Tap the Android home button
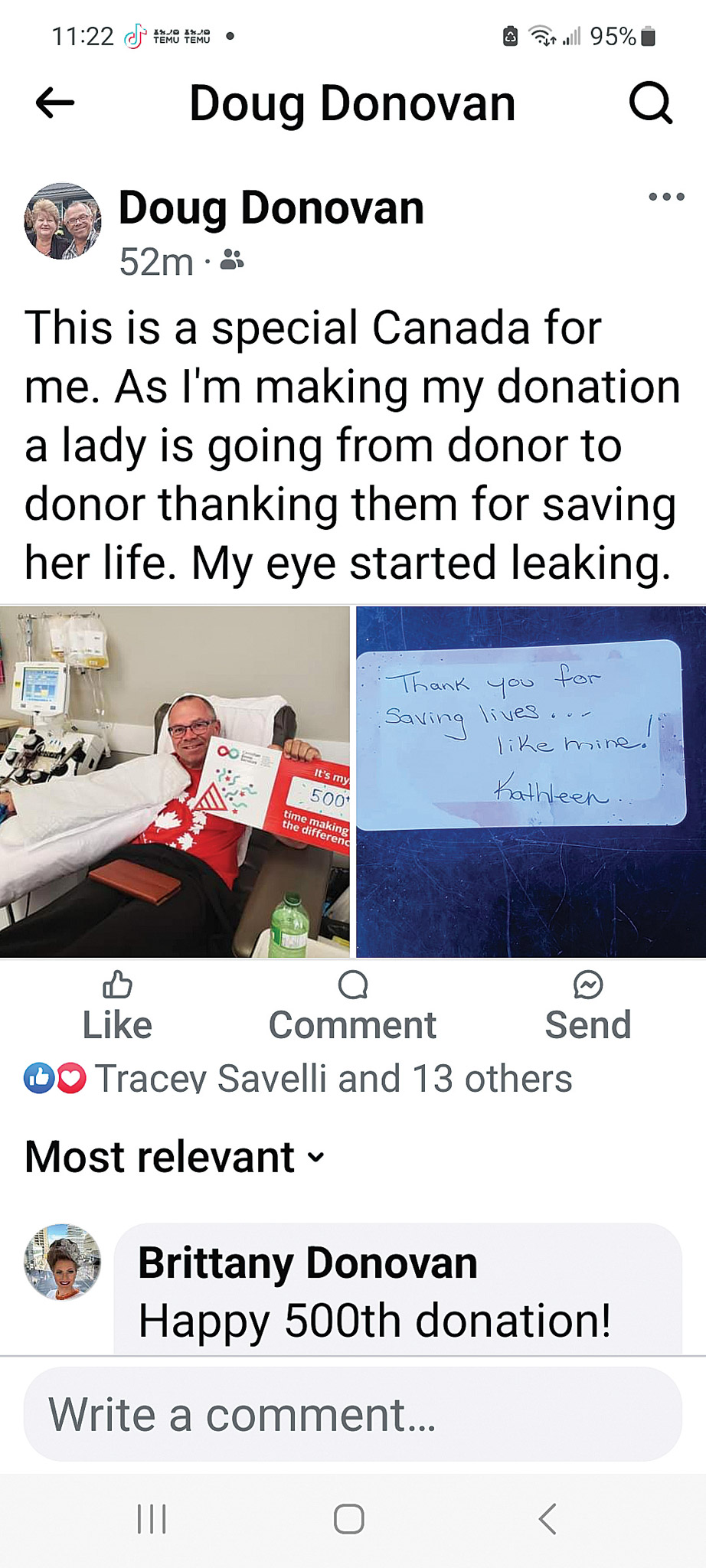The width and height of the screenshot is (706, 1568). coord(349,1519)
